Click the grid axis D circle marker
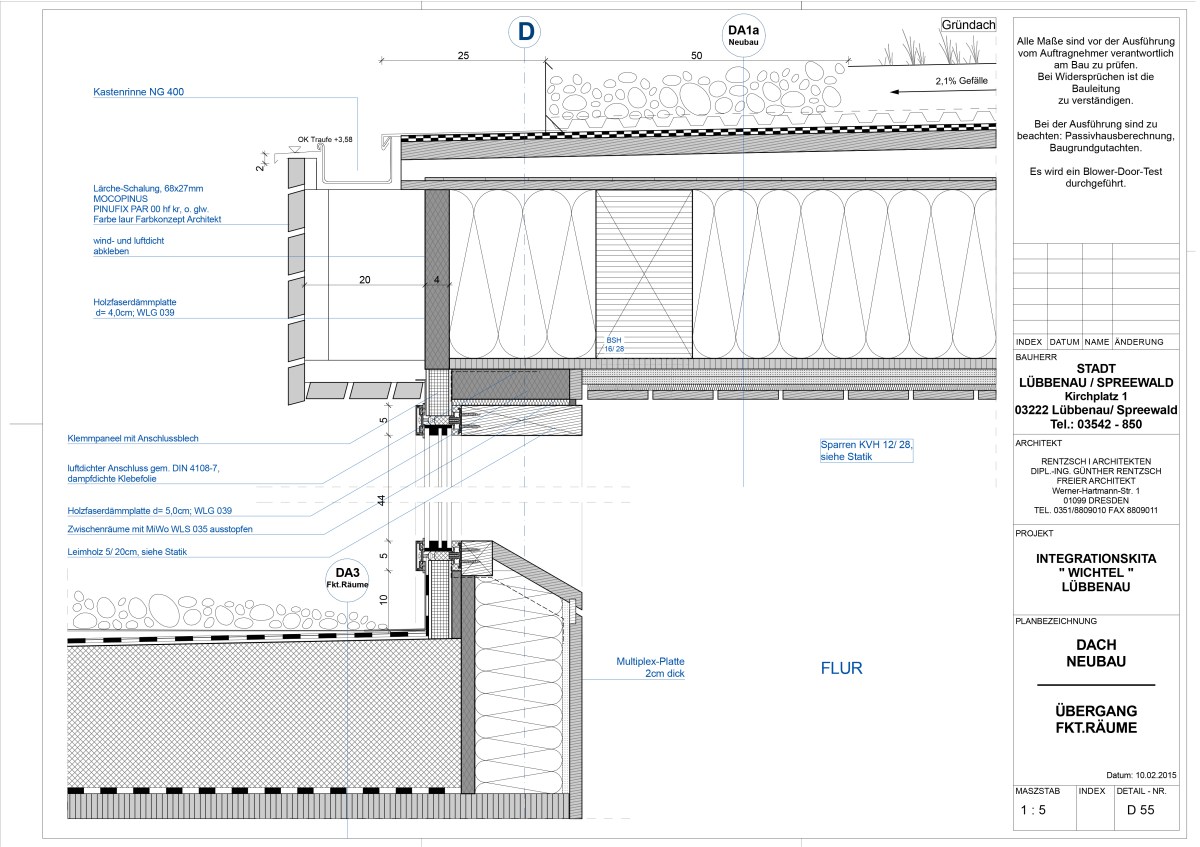This screenshot has width=1200, height=847. 526,31
